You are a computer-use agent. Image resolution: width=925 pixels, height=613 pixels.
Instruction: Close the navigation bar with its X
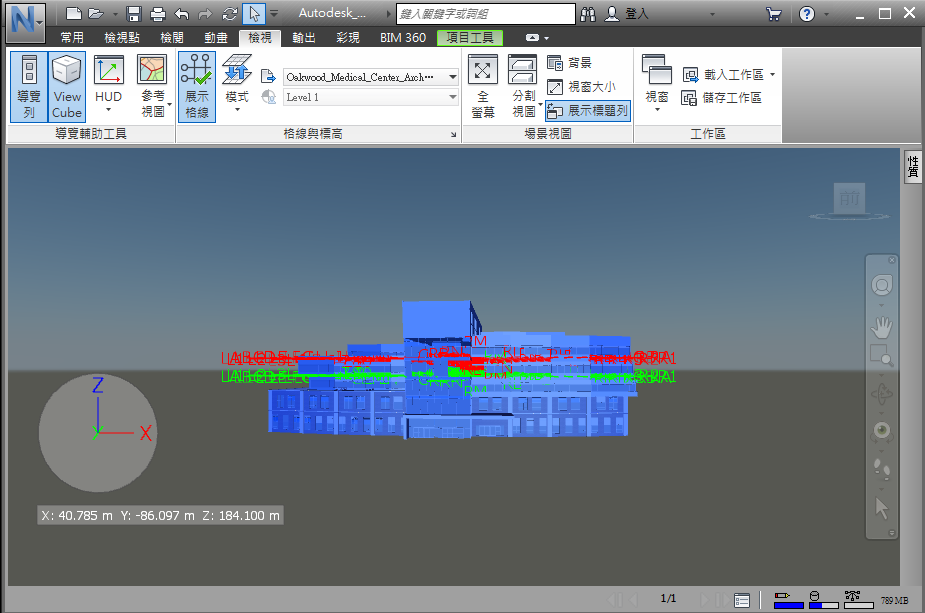pyautogui.click(x=892, y=260)
